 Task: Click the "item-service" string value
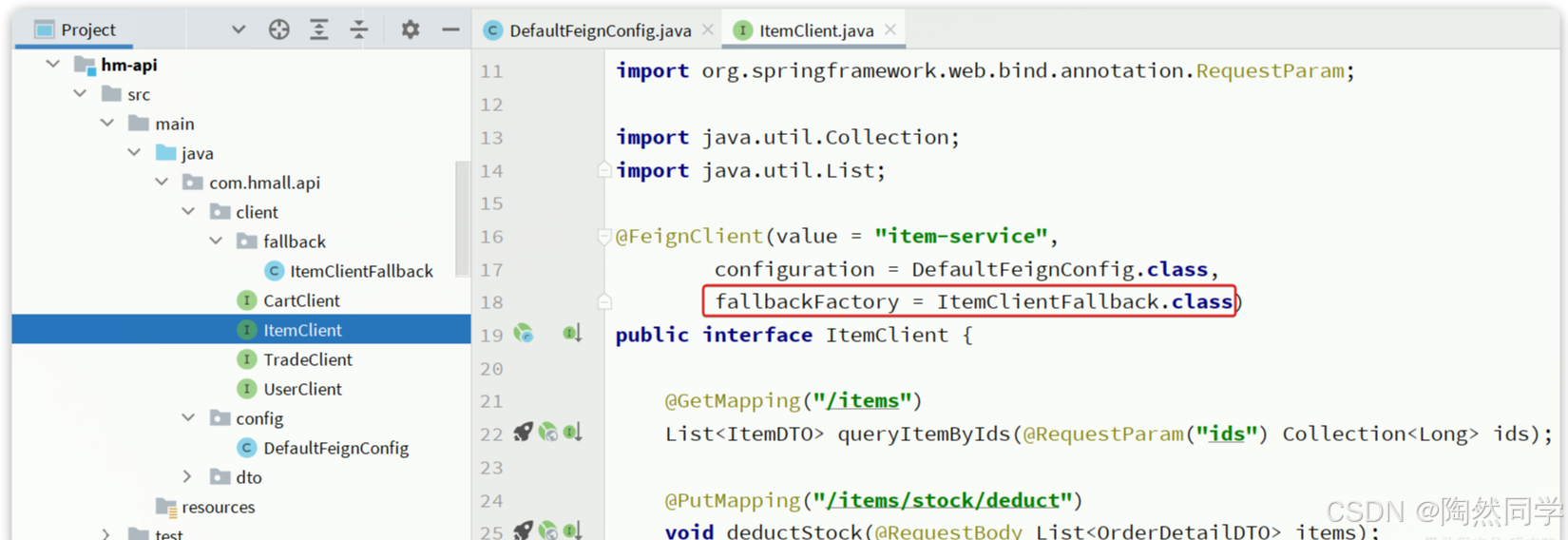pyautogui.click(x=961, y=236)
